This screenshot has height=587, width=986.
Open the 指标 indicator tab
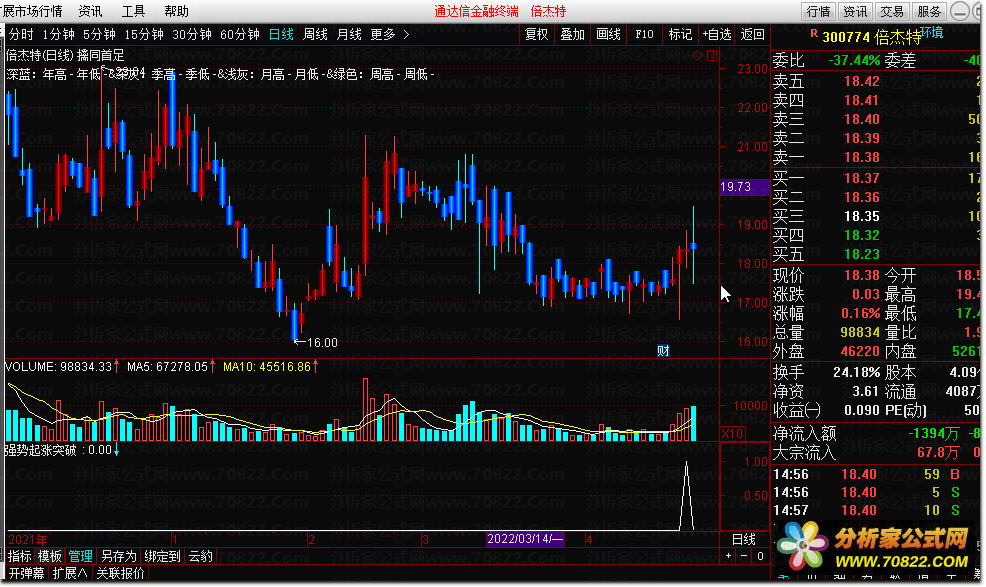[x=19, y=556]
